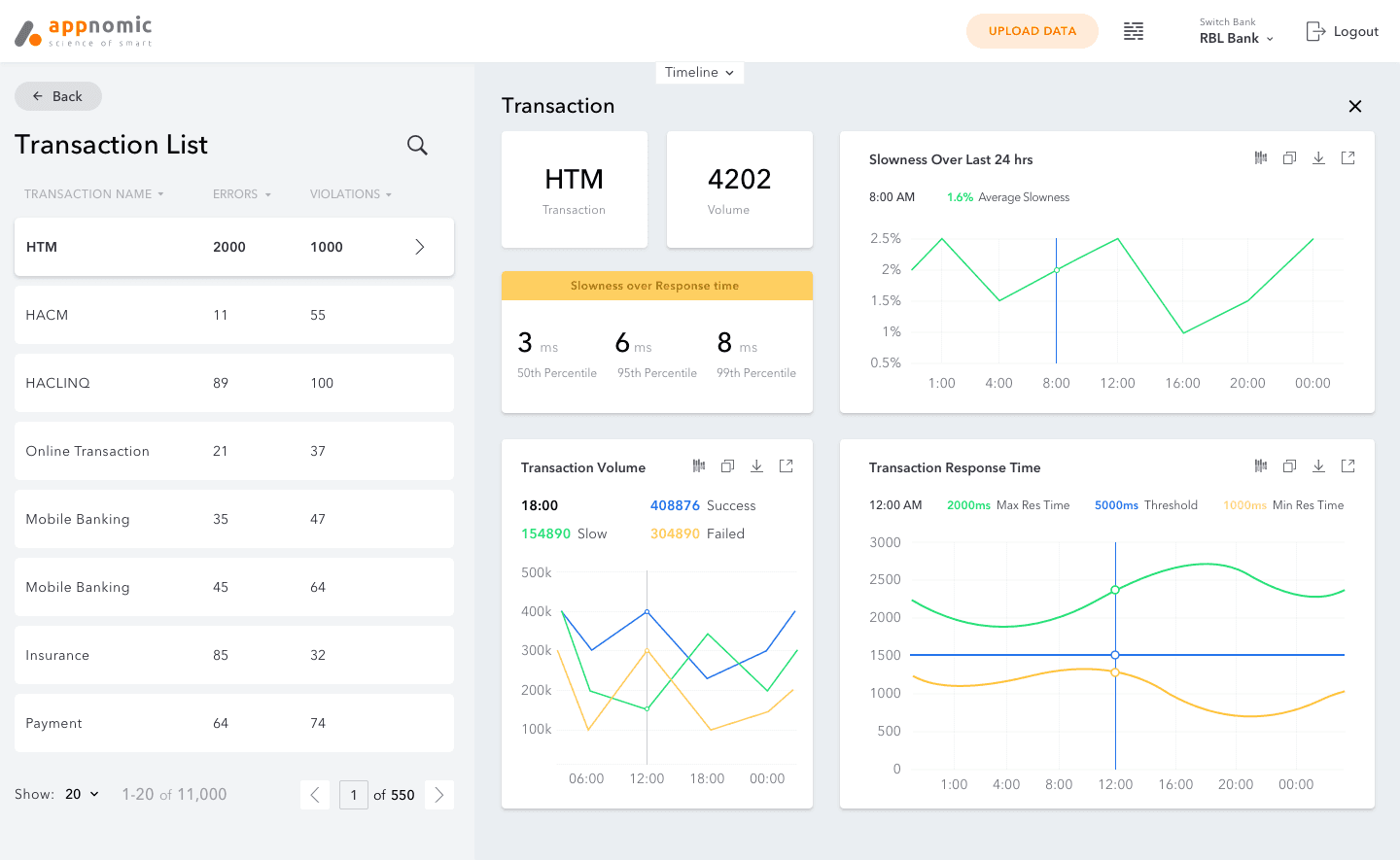The height and width of the screenshot is (860, 1400).
Task: Click the page number input field
Action: click(354, 795)
